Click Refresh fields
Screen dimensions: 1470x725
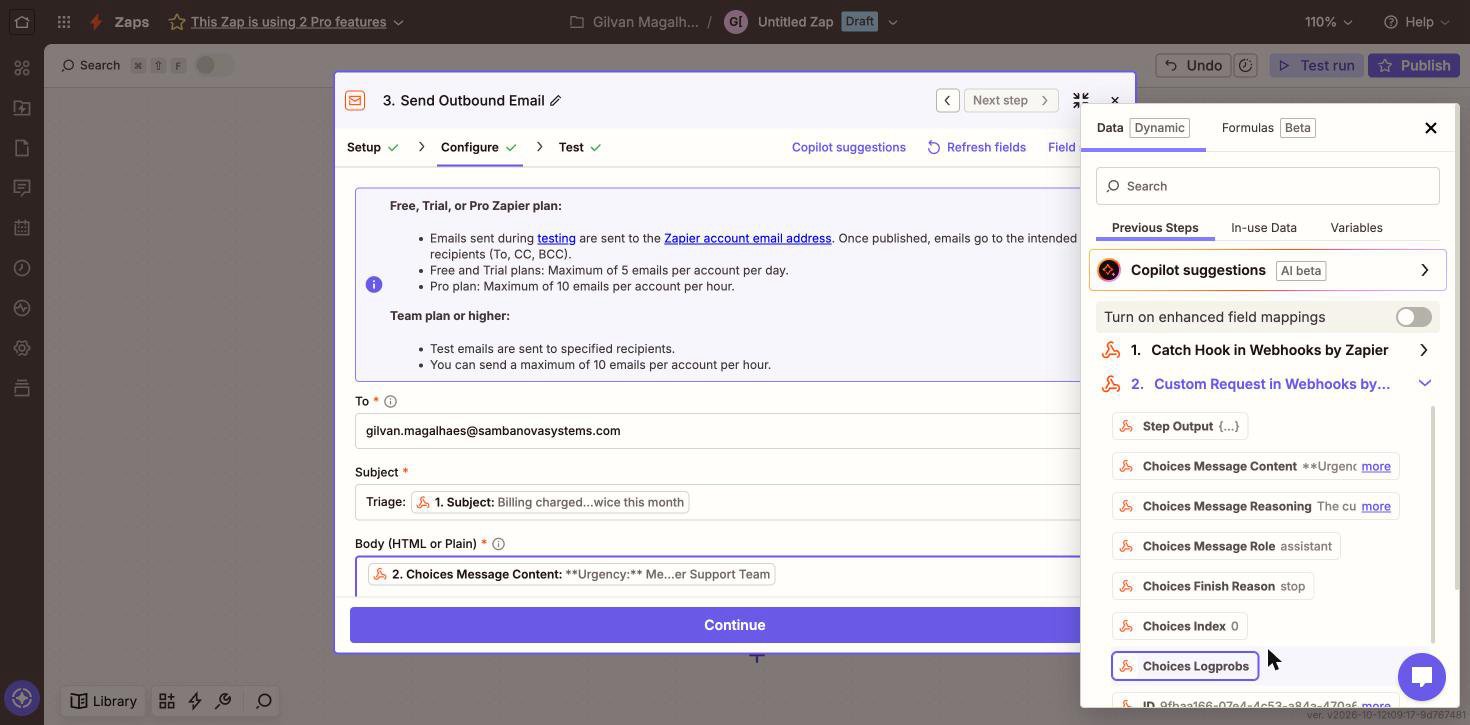point(976,147)
